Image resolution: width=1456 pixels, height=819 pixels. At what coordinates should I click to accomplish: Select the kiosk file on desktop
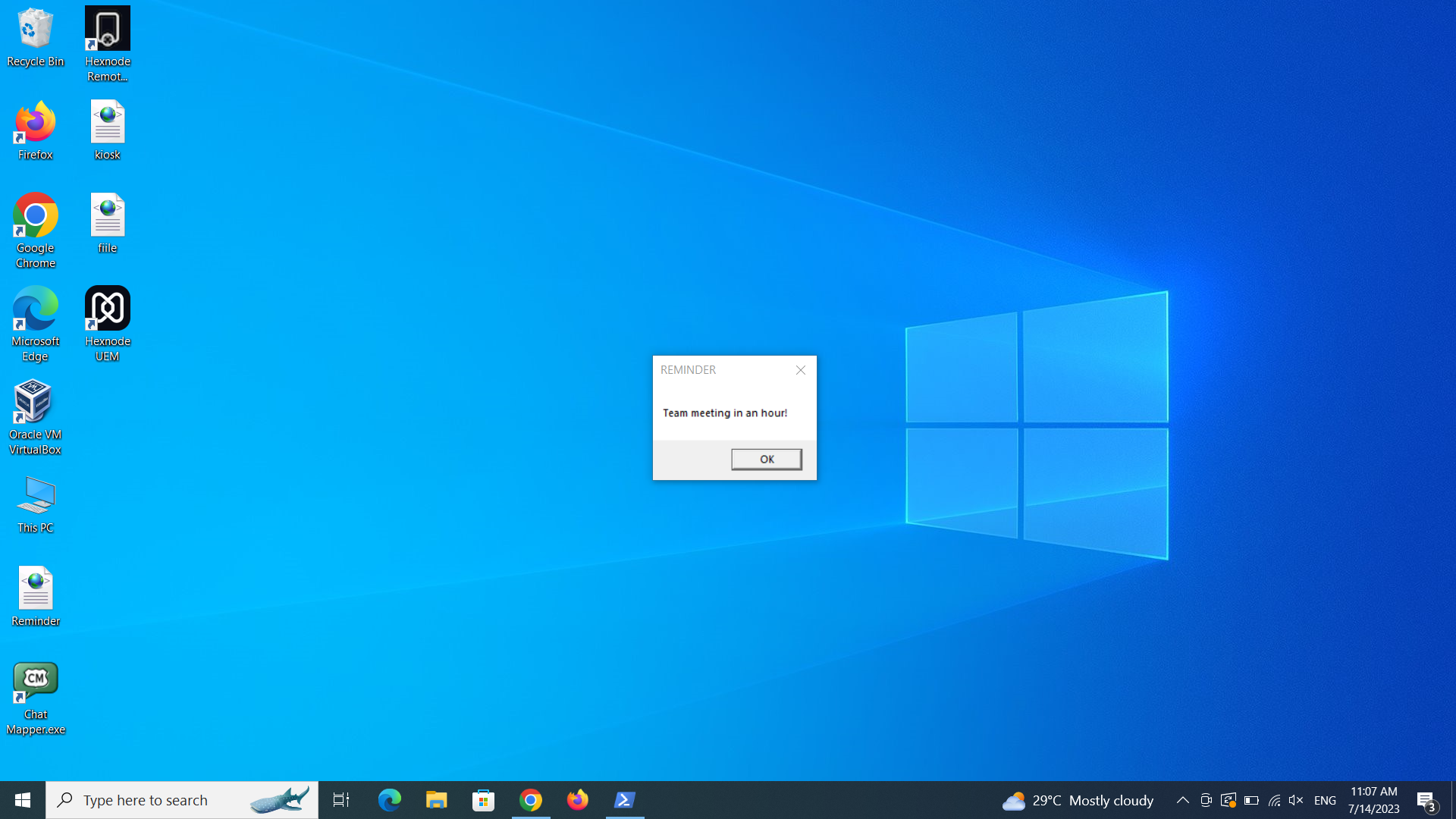[x=108, y=130]
